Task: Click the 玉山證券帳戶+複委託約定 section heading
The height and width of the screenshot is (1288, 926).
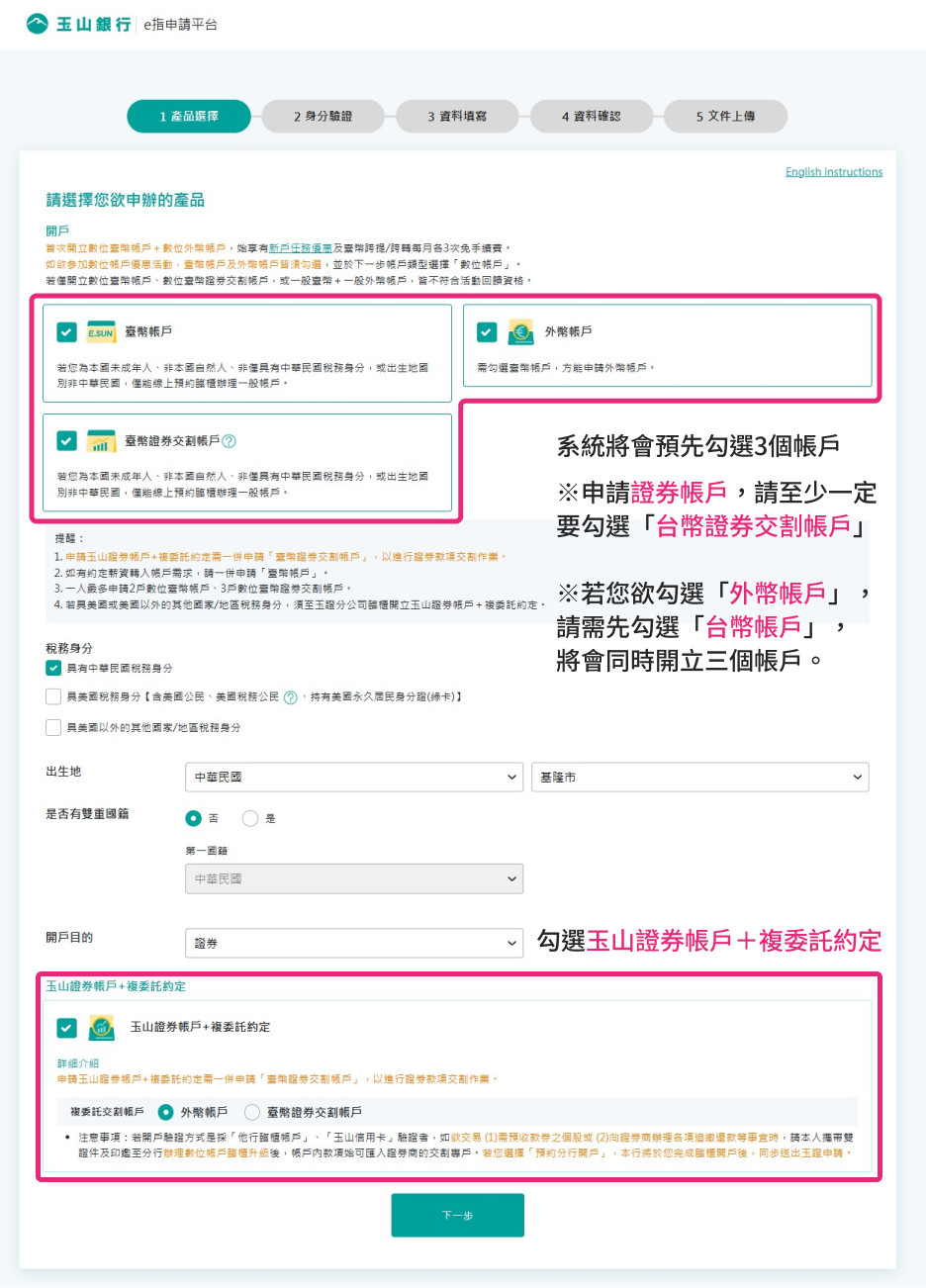Action: coord(116,986)
